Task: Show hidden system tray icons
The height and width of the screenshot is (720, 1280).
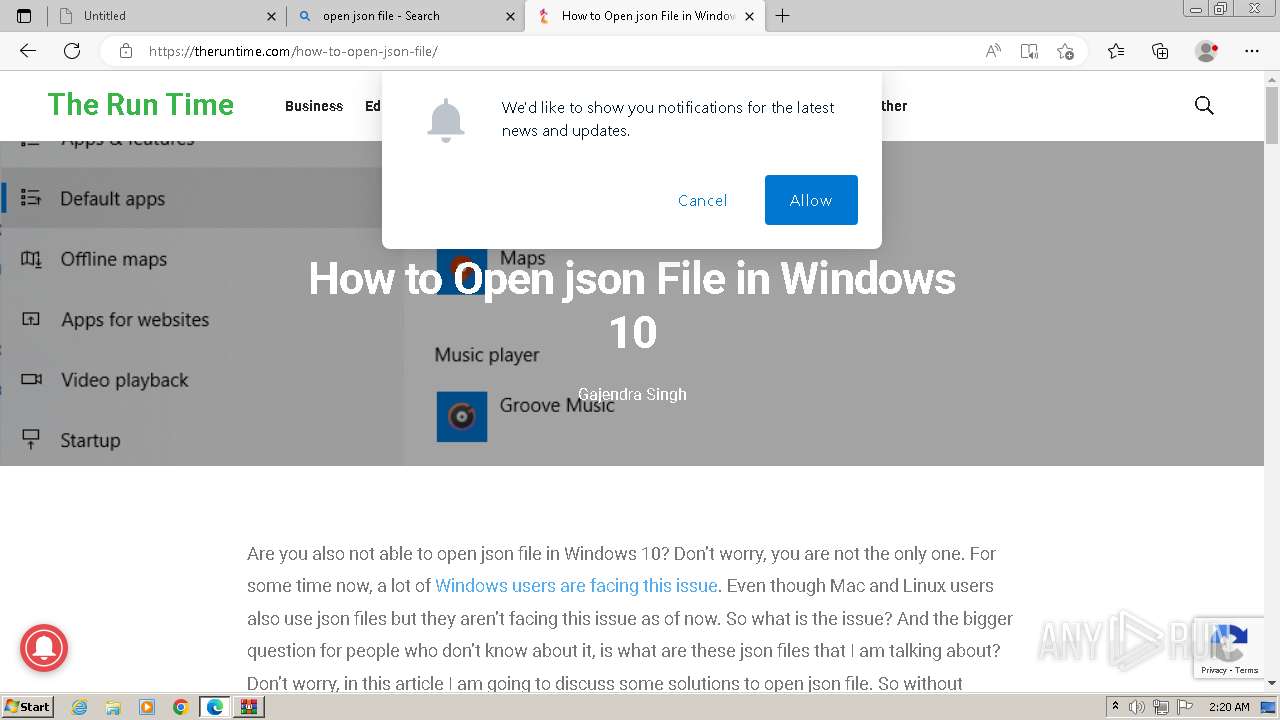Action: 1116,707
